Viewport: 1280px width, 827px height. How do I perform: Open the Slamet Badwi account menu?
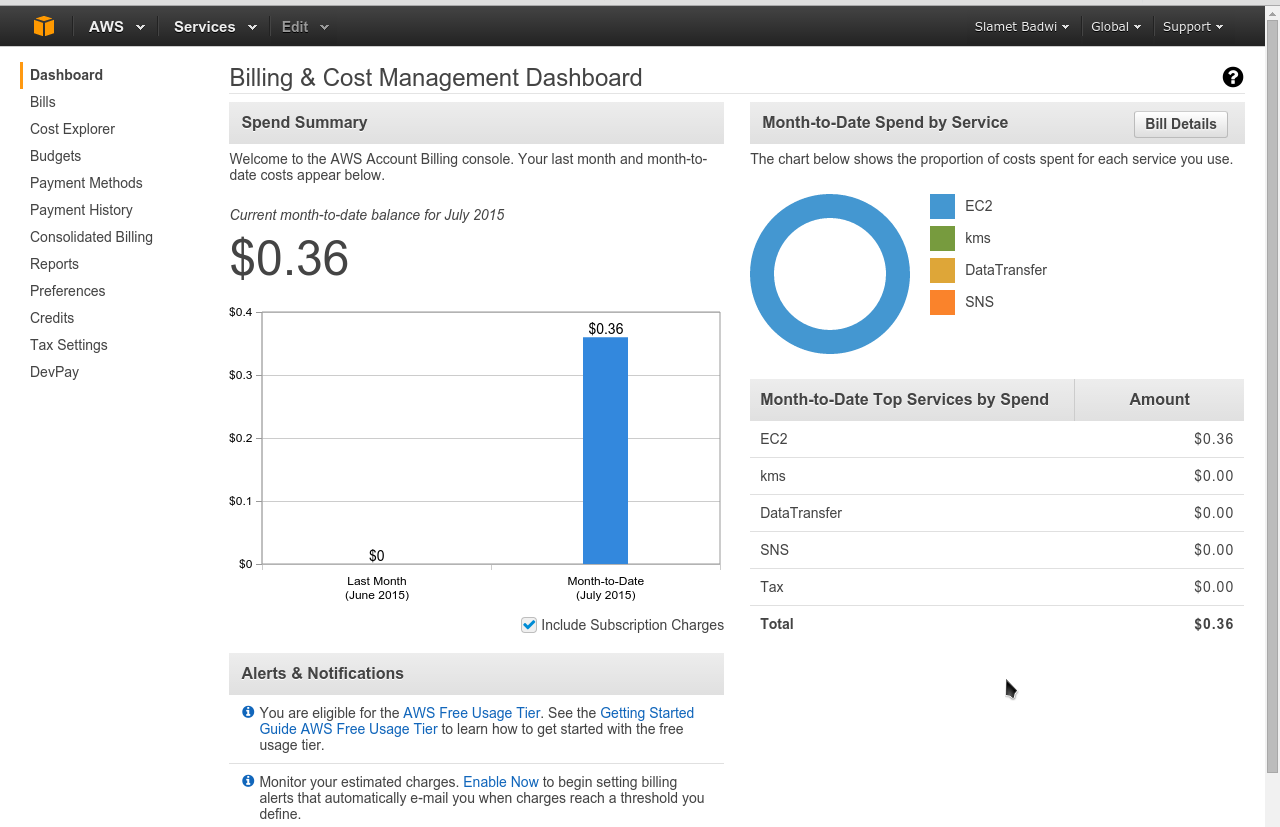pyautogui.click(x=1022, y=27)
